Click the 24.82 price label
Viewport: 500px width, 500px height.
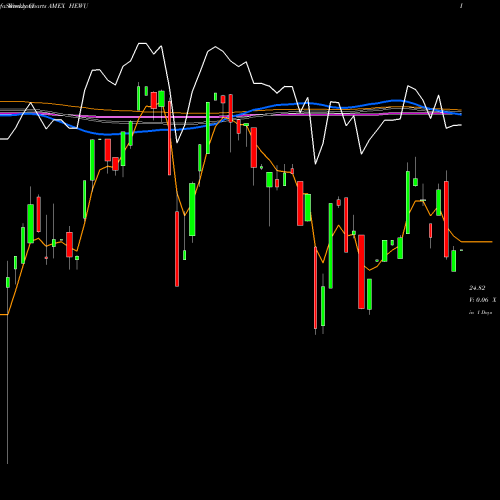click(x=477, y=288)
